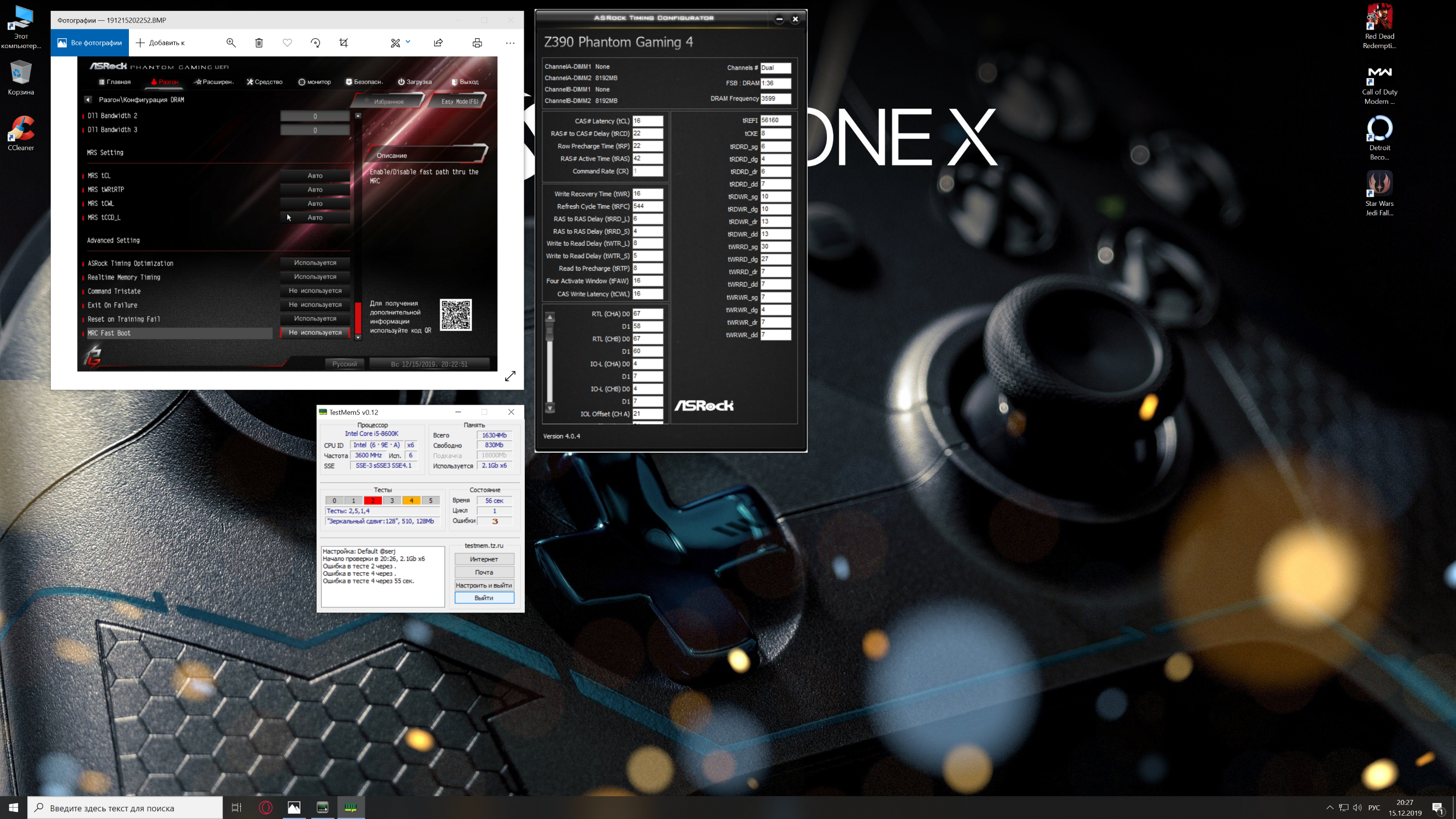The height and width of the screenshot is (819, 1456).
Task: Click the share icon in Photos toolbar
Action: click(x=438, y=43)
